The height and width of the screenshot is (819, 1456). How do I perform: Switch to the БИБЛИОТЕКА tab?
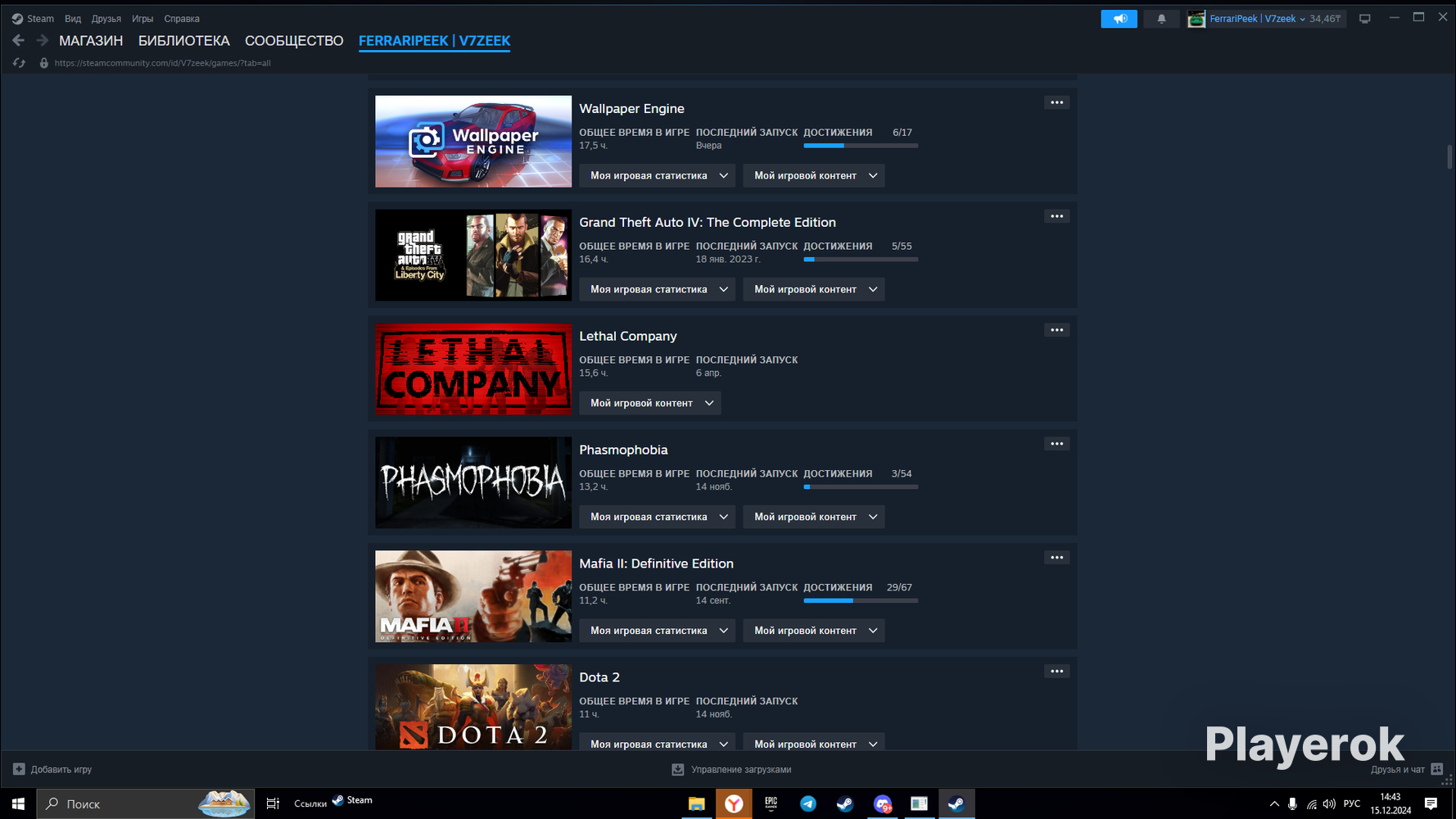tap(184, 41)
